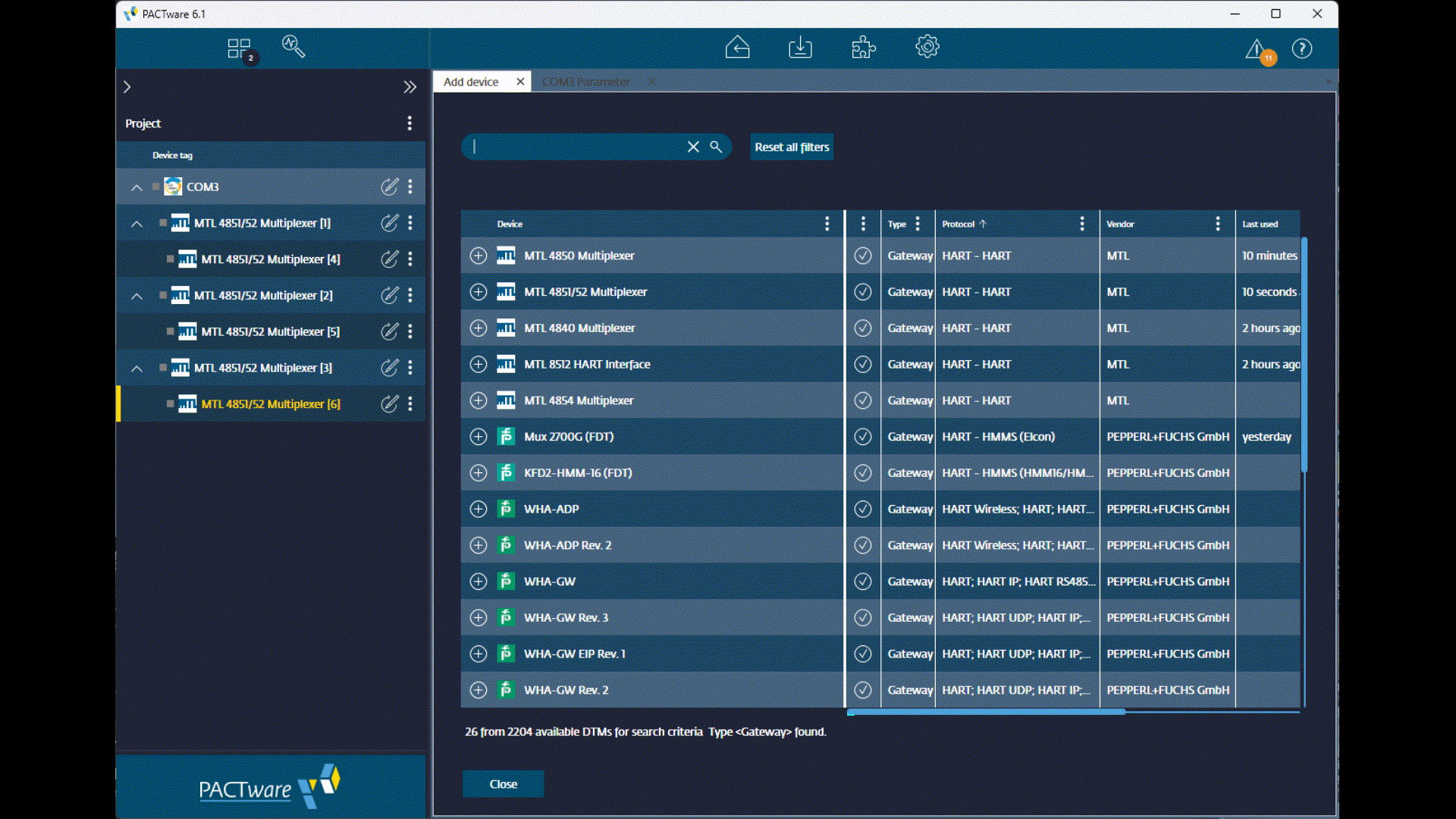The width and height of the screenshot is (1456, 819).
Task: Click the Close button at the bottom
Action: (x=504, y=784)
